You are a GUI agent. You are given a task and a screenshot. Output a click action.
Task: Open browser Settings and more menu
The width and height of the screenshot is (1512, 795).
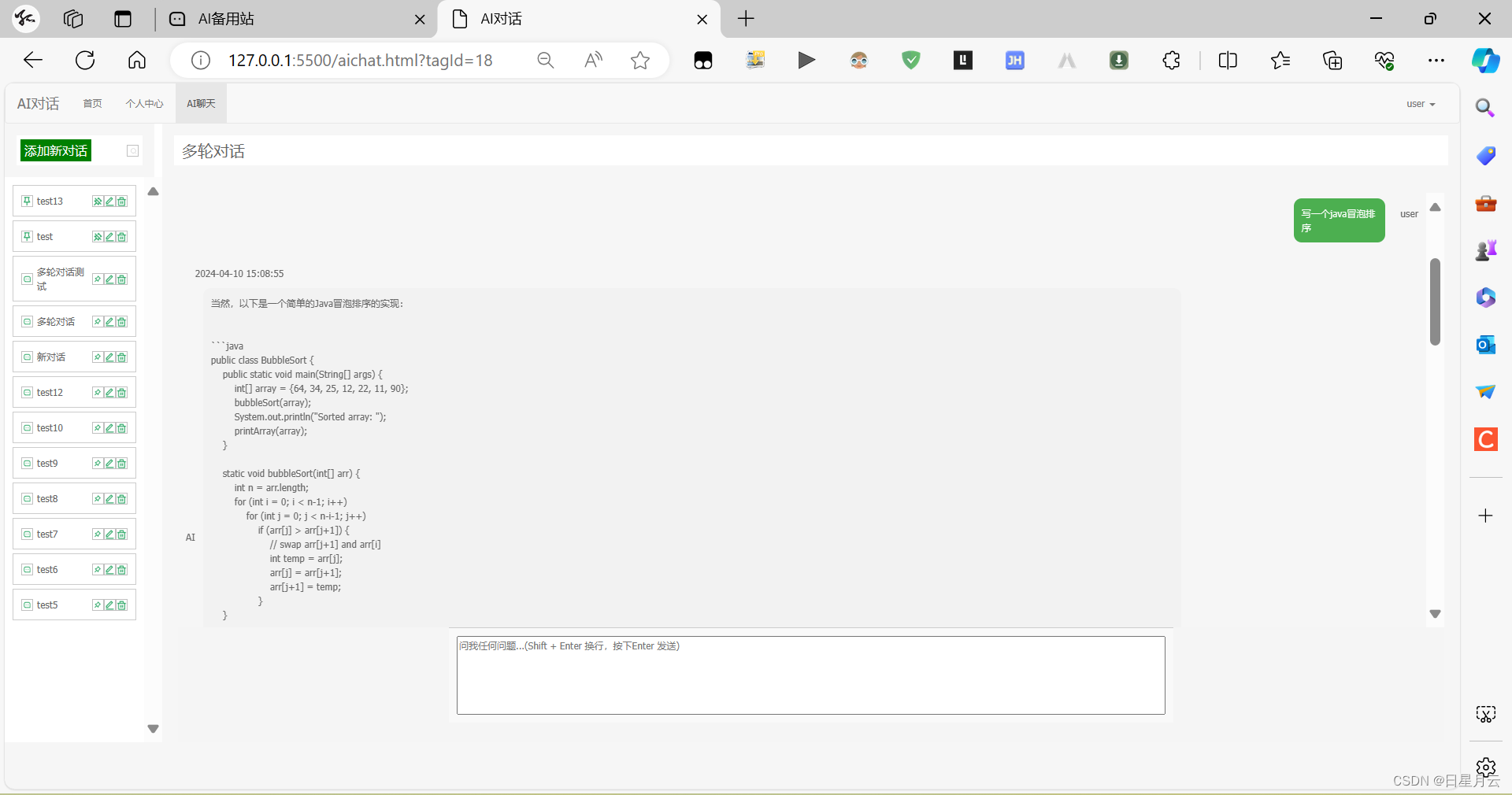(1436, 61)
